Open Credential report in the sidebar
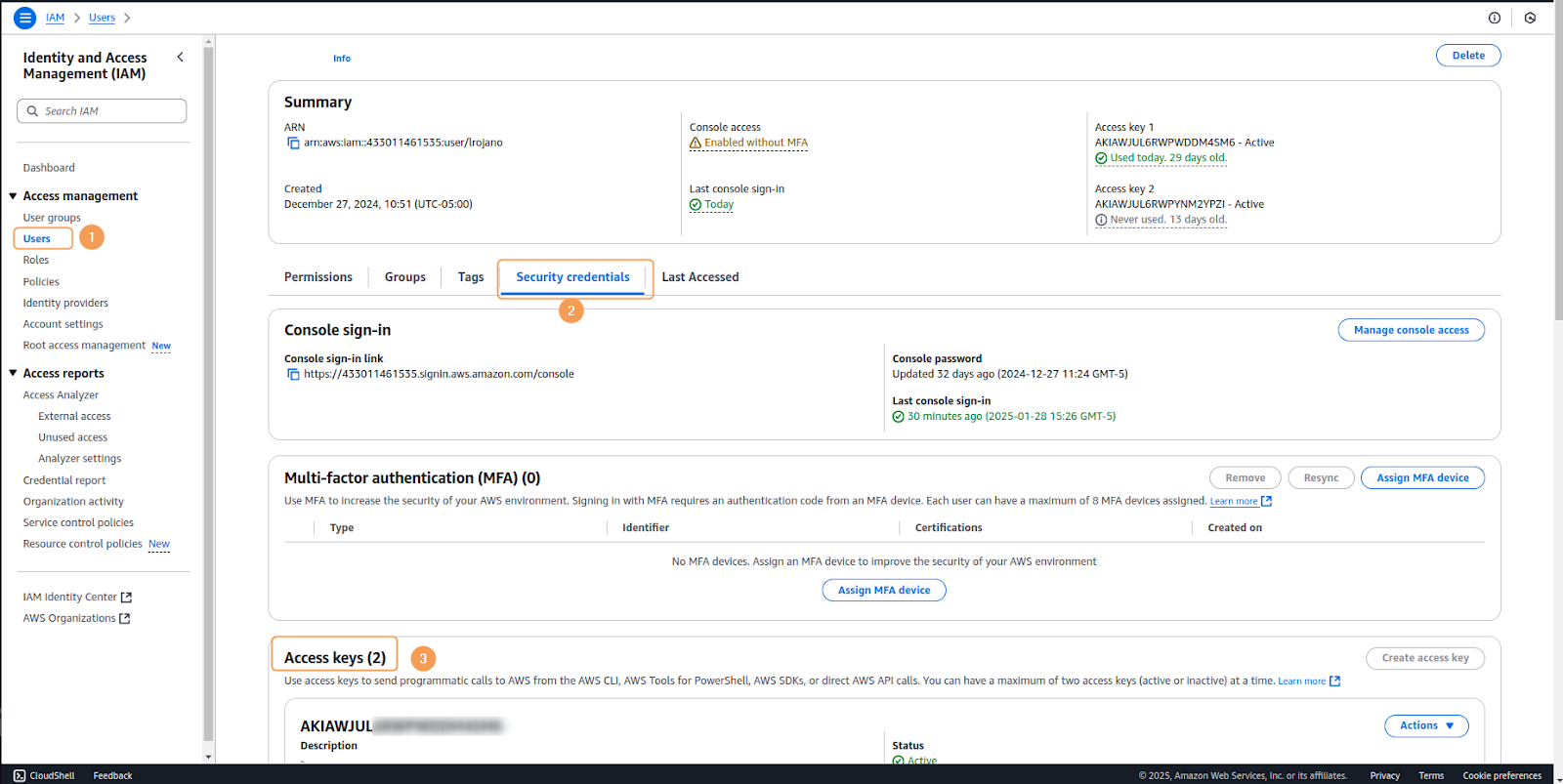Image resolution: width=1563 pixels, height=784 pixels. click(64, 480)
